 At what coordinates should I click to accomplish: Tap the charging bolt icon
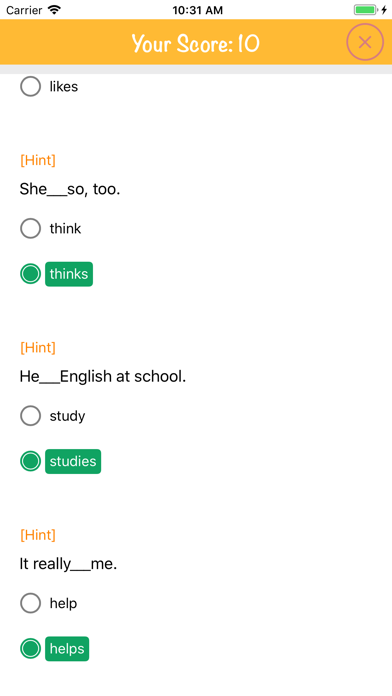click(x=384, y=10)
